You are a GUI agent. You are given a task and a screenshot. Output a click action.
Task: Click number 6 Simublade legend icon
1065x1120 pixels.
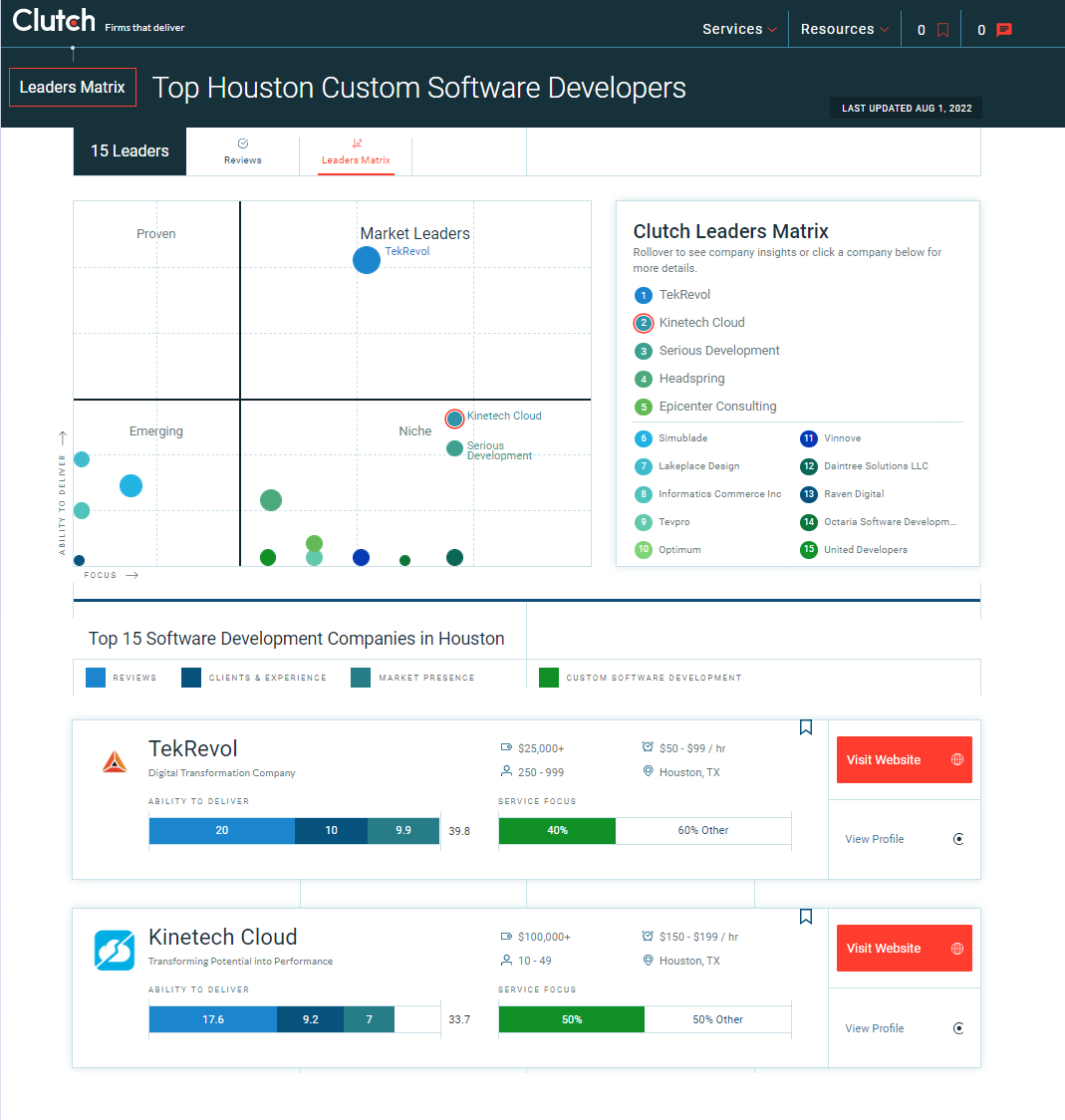point(644,438)
